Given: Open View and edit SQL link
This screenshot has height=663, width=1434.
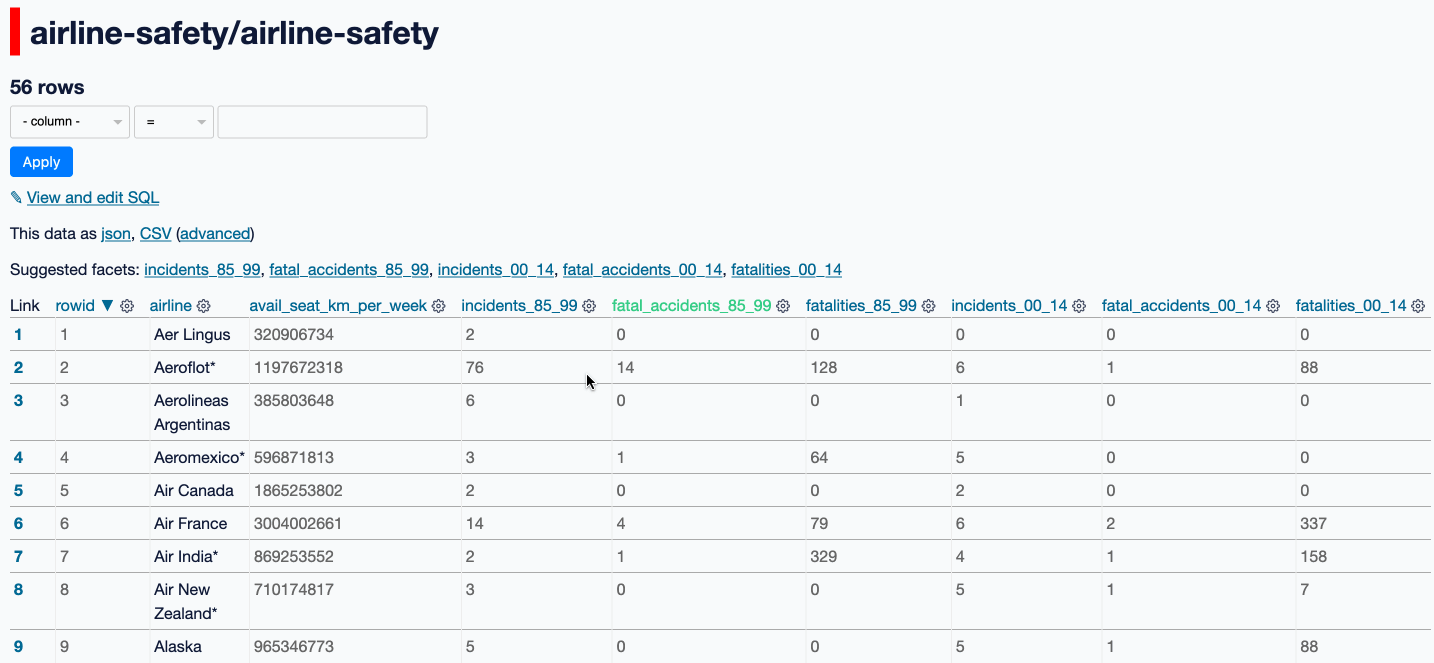Looking at the screenshot, I should point(93,198).
